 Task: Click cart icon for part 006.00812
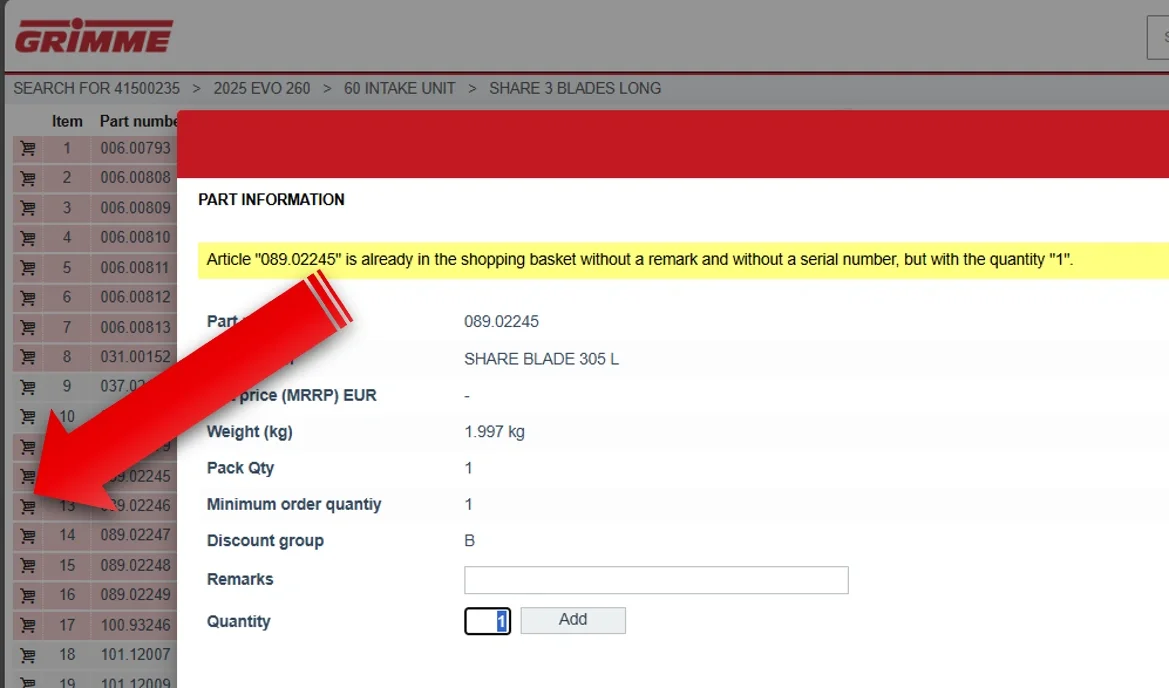click(28, 297)
